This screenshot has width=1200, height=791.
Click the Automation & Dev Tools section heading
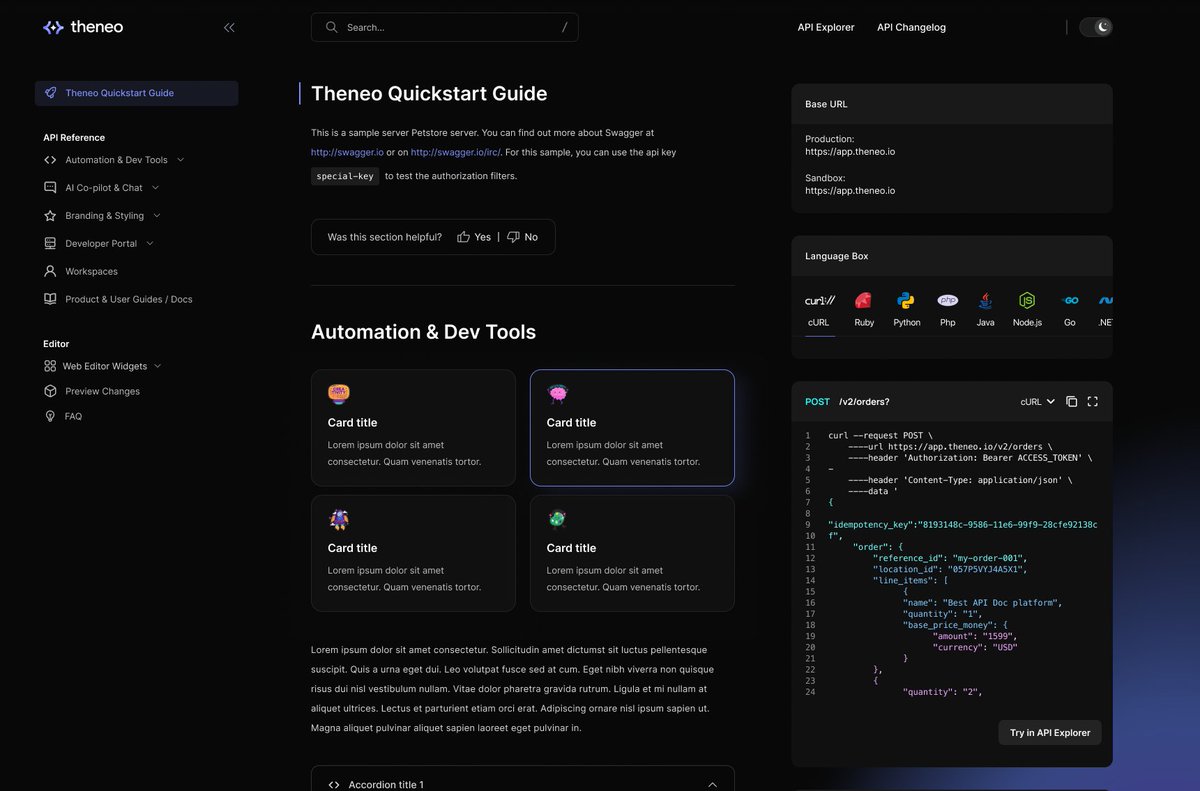pos(423,332)
